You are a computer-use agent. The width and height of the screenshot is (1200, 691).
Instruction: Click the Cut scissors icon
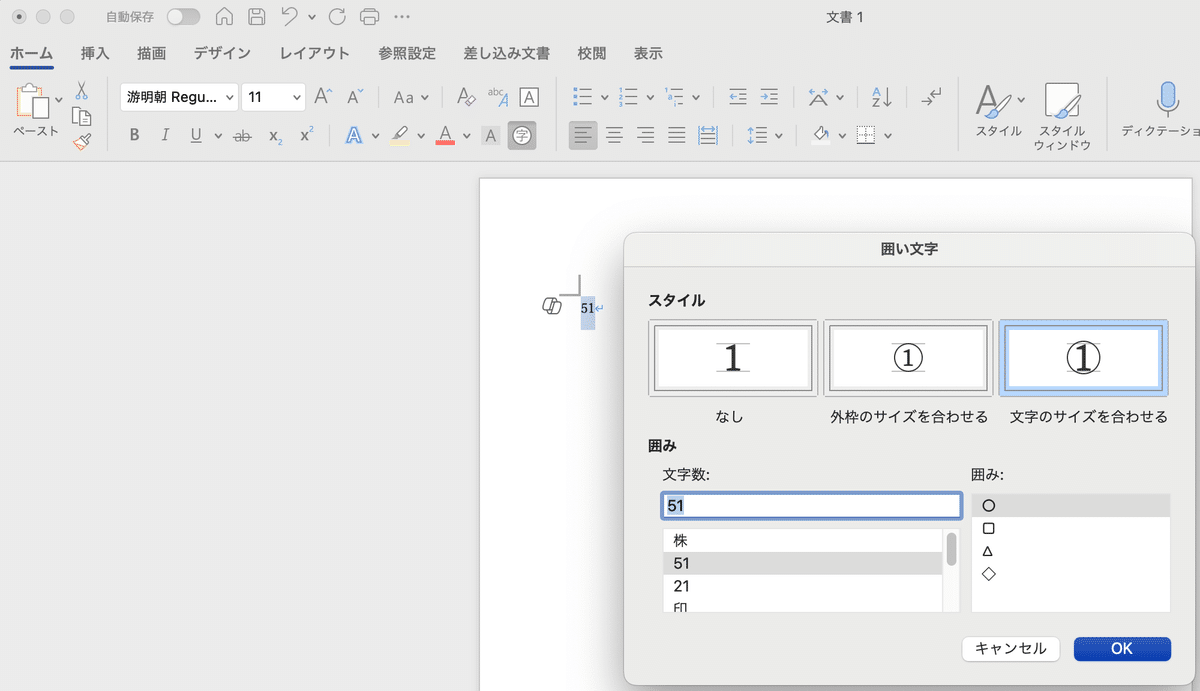[x=82, y=91]
